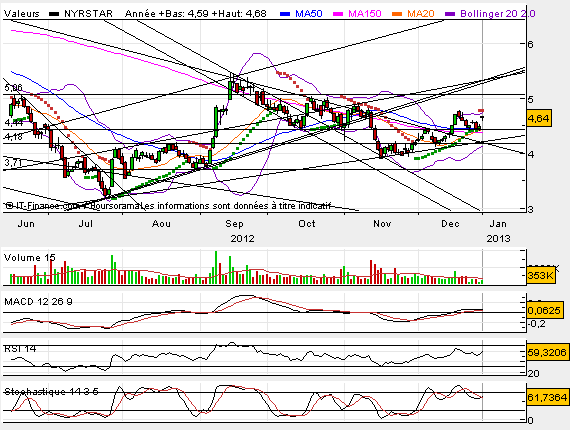
Task: Click the price axis value 3
Action: click(x=531, y=209)
